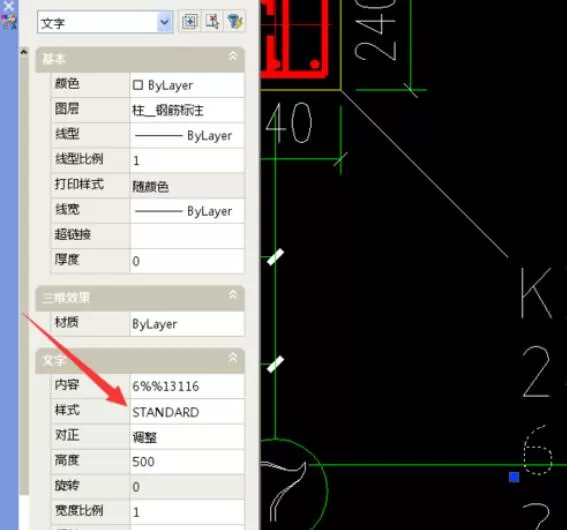Click the 线宽 ByLayer value
The width and height of the screenshot is (567, 530).
[187, 211]
